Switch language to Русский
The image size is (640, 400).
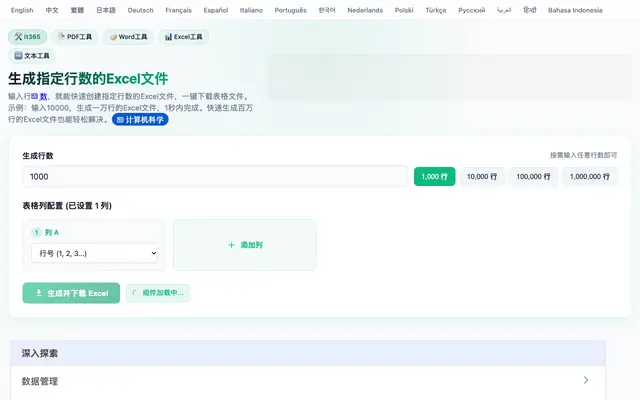[x=471, y=10]
